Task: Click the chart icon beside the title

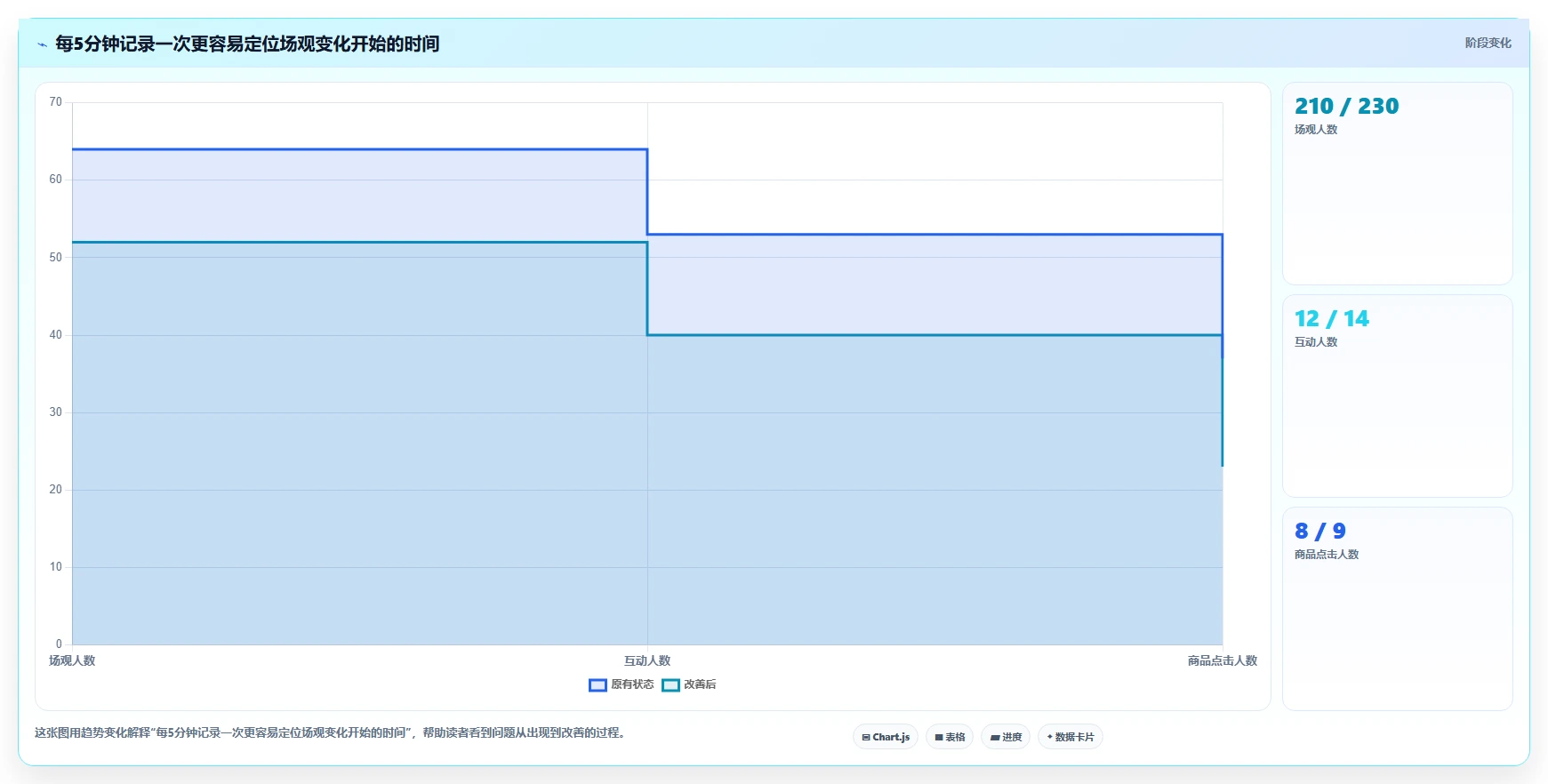Action: [42, 44]
